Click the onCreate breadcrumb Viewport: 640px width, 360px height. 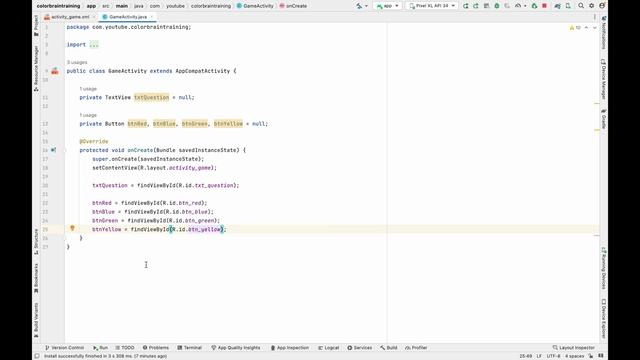tap(293, 6)
